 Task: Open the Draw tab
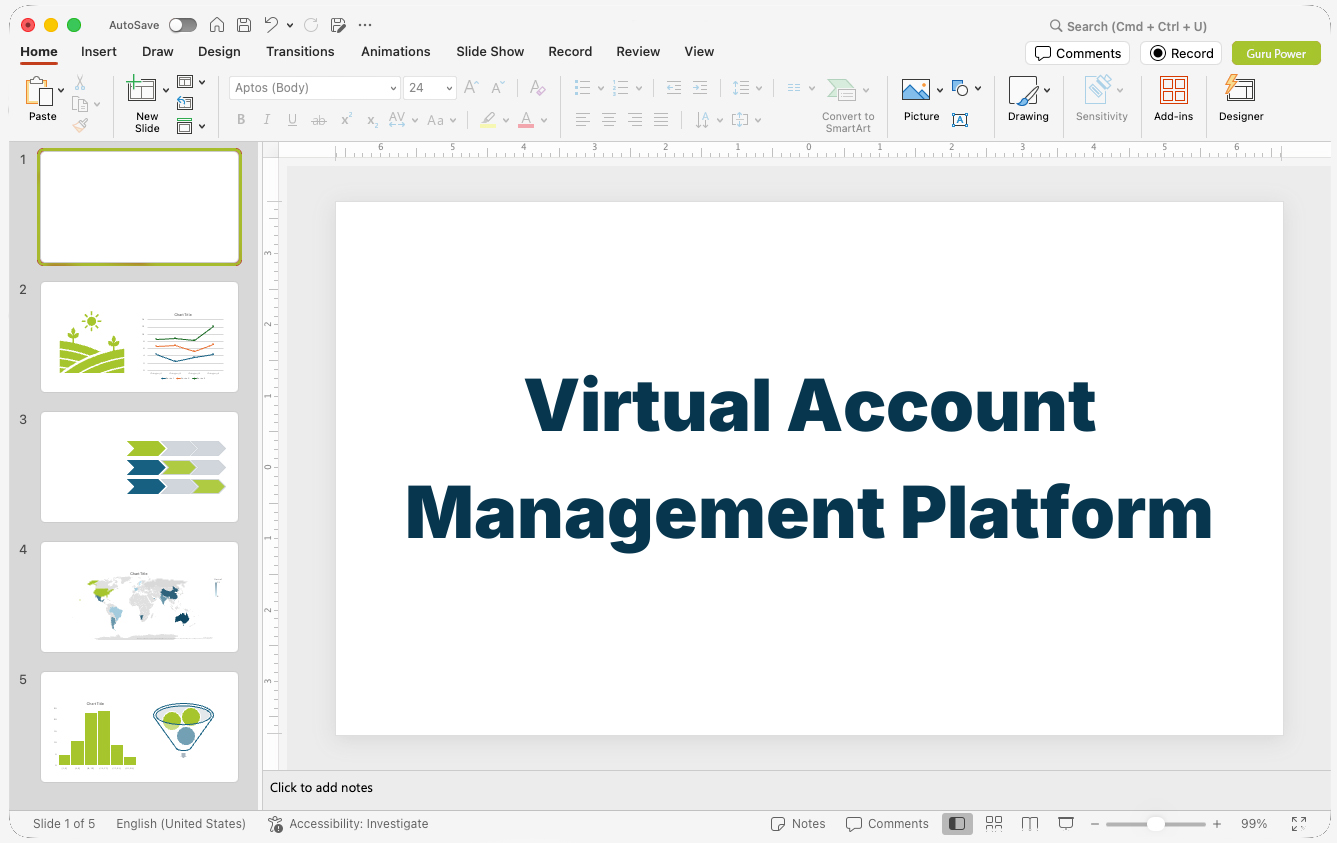[x=158, y=52]
